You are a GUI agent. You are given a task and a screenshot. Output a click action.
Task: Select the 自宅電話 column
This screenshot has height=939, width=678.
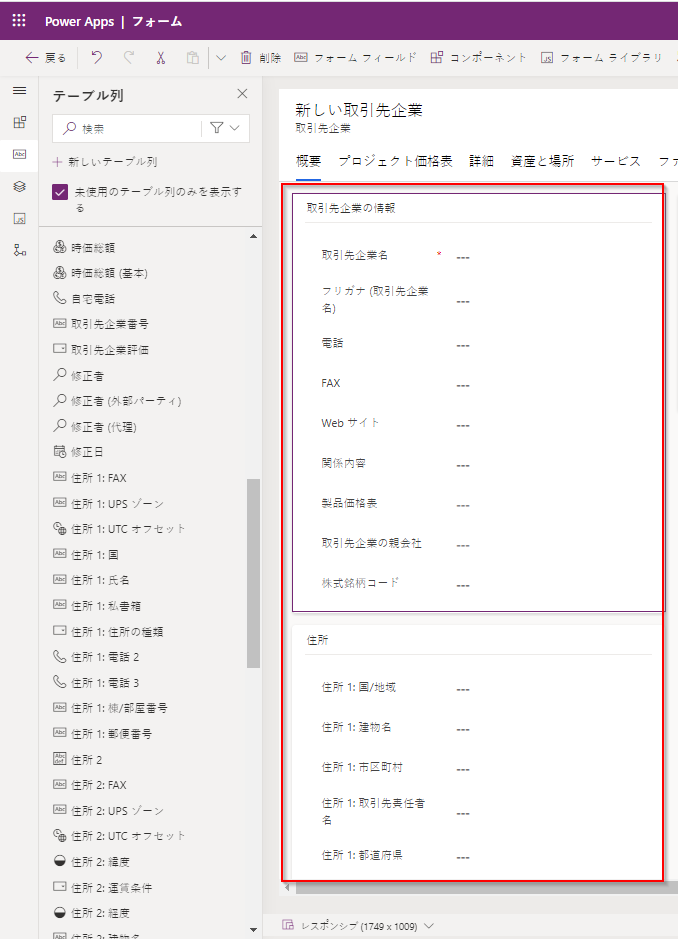click(84, 298)
